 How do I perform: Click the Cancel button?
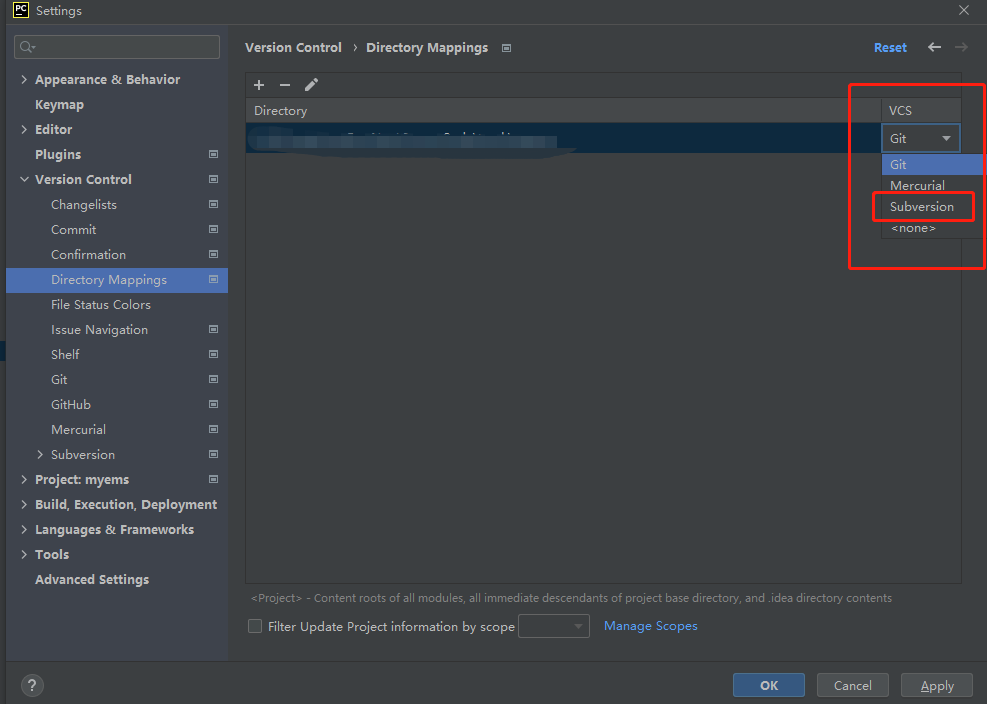point(852,685)
